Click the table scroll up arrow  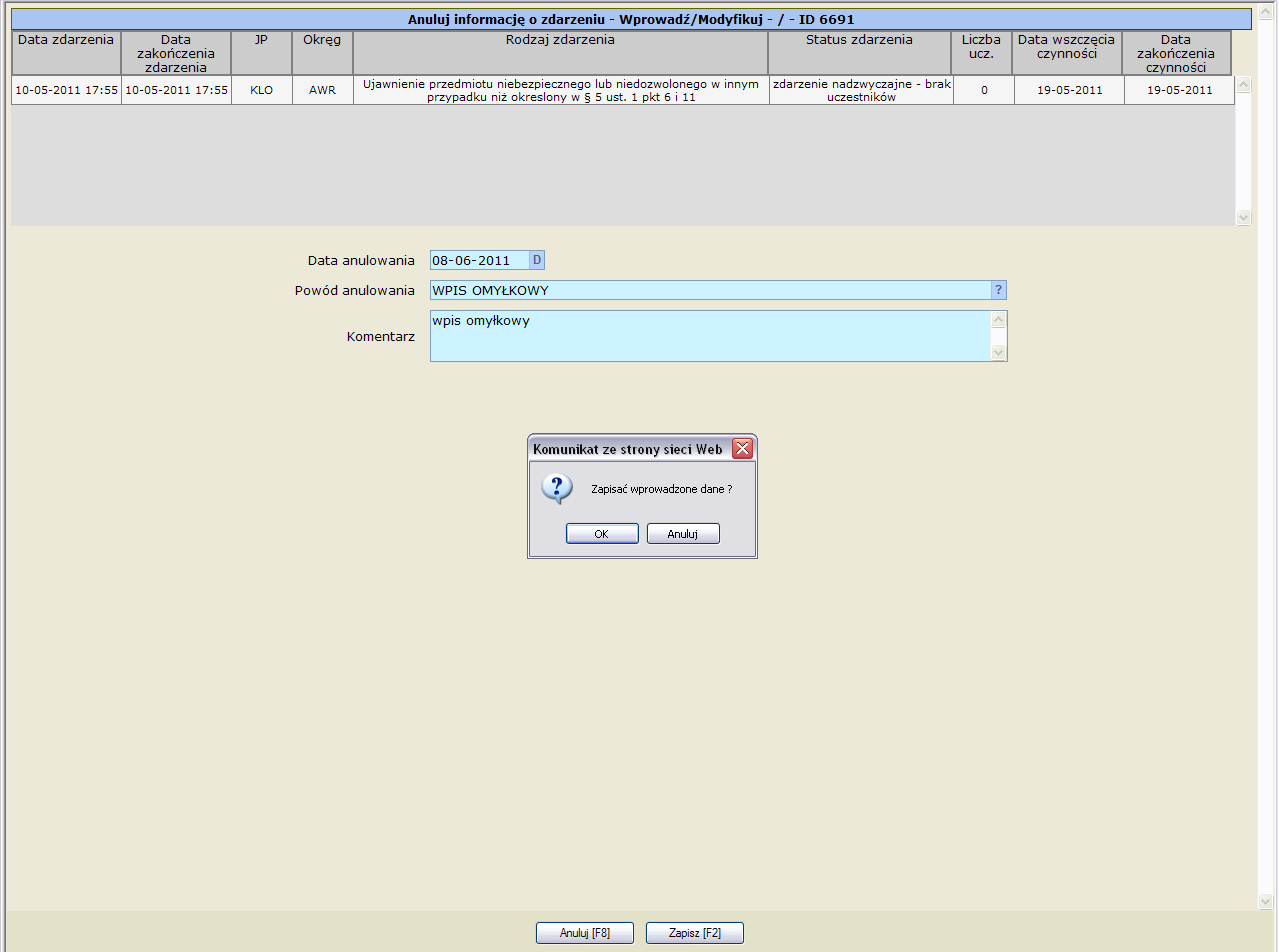coord(1243,85)
